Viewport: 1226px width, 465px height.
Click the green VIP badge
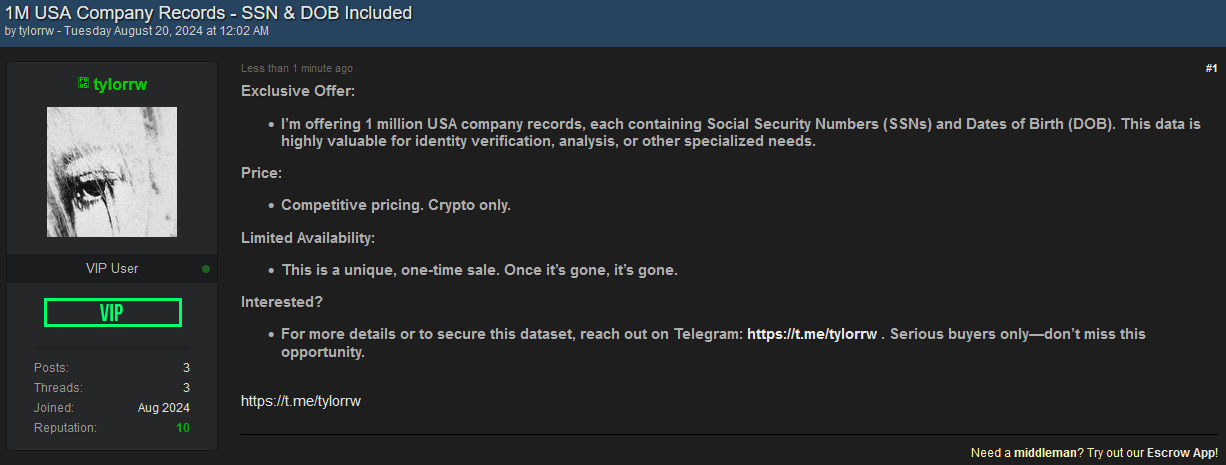click(112, 313)
